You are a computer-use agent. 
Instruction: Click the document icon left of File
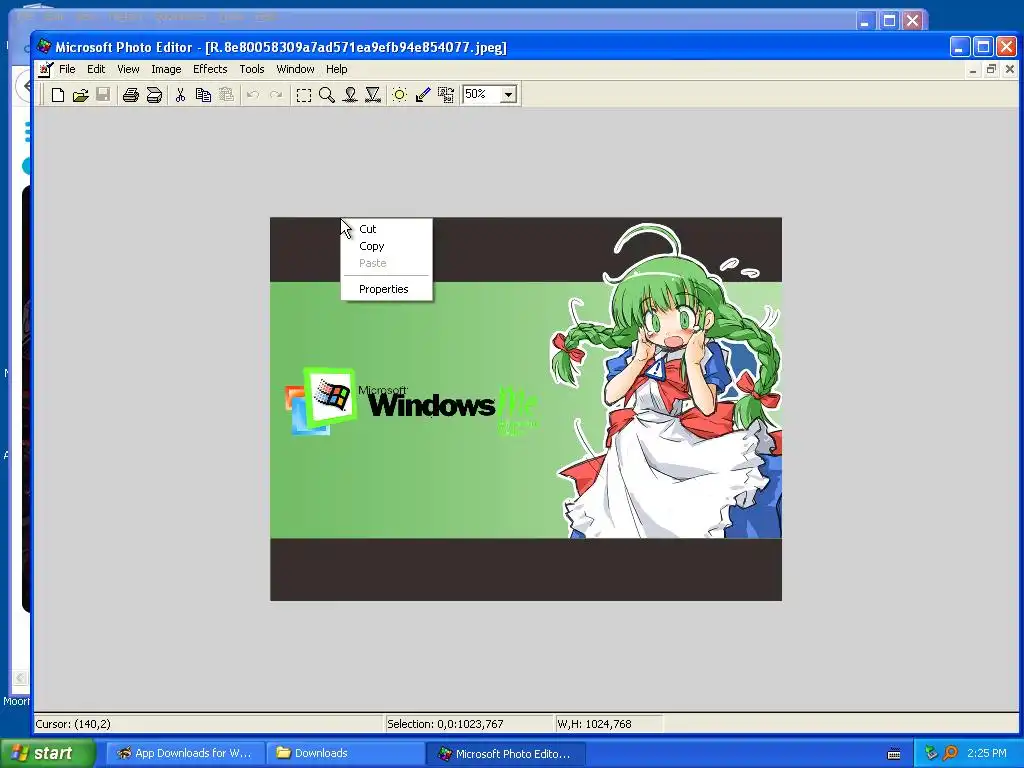[x=45, y=69]
